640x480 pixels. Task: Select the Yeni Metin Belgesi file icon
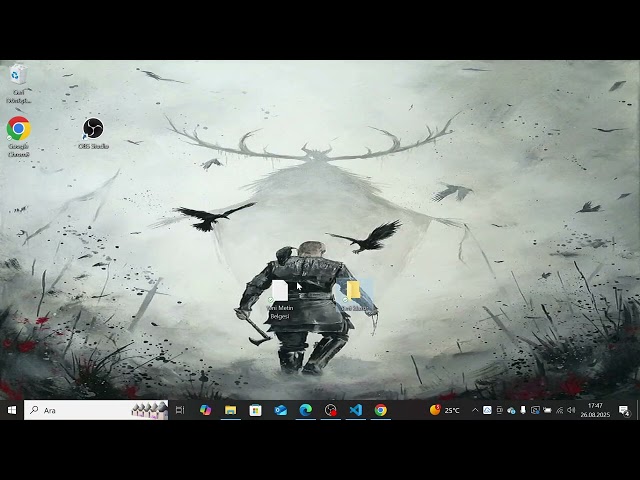click(x=280, y=300)
